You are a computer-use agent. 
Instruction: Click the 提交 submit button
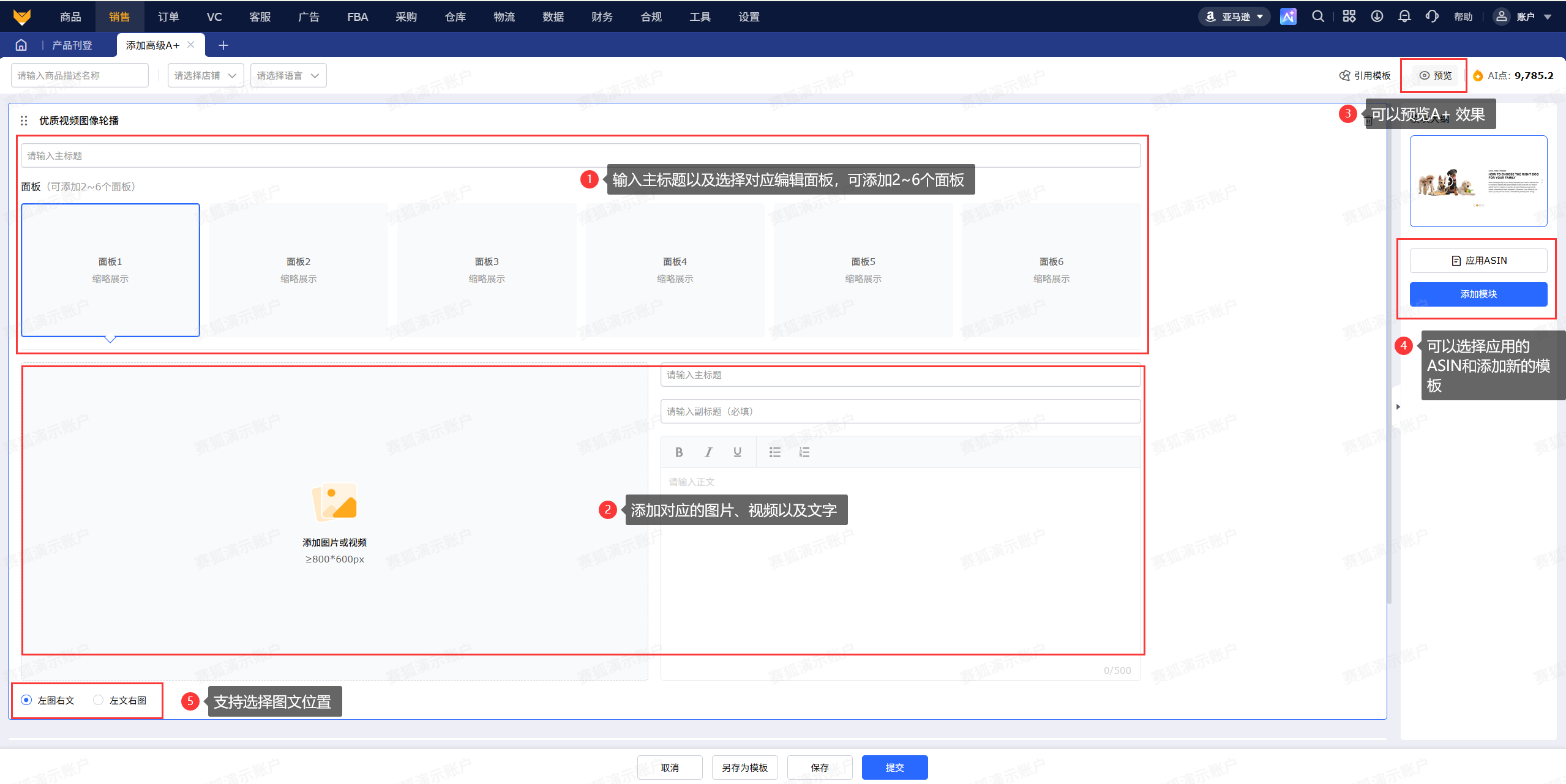coord(894,767)
